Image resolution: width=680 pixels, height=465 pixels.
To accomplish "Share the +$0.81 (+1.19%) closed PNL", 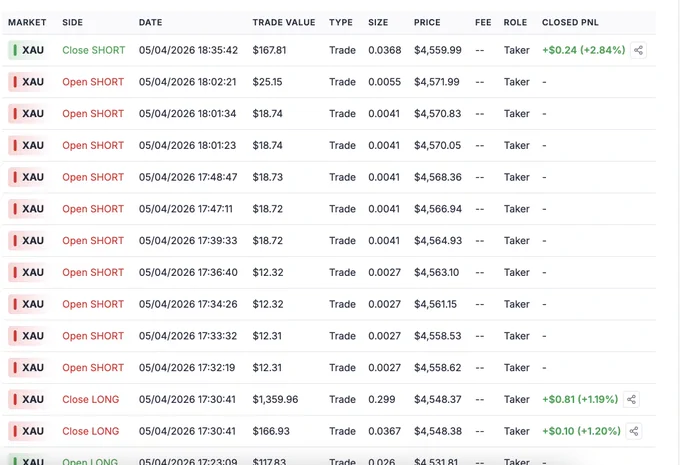I will pyautogui.click(x=631, y=400).
